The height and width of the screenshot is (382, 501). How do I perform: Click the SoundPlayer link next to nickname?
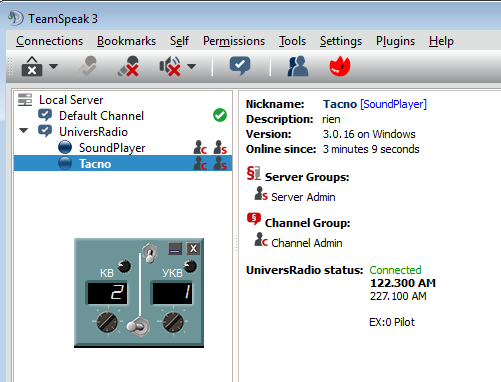pyautogui.click(x=393, y=104)
